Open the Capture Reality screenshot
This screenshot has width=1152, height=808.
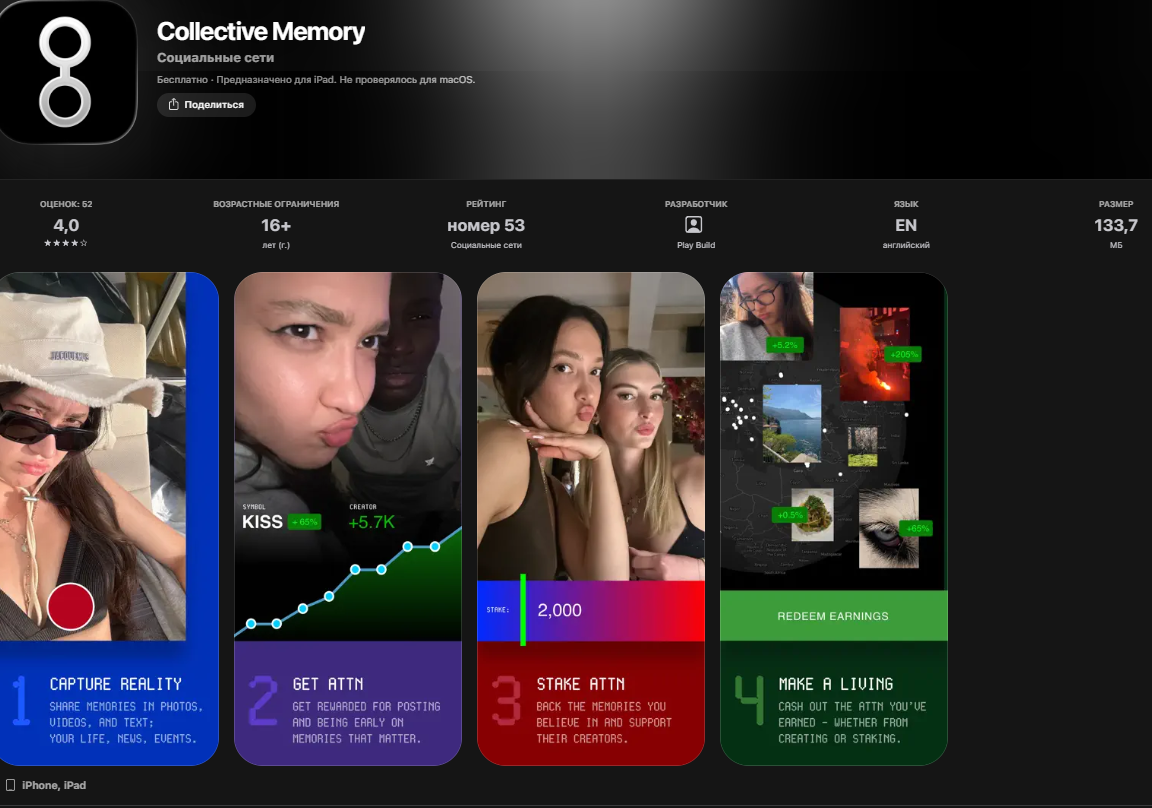coord(108,519)
